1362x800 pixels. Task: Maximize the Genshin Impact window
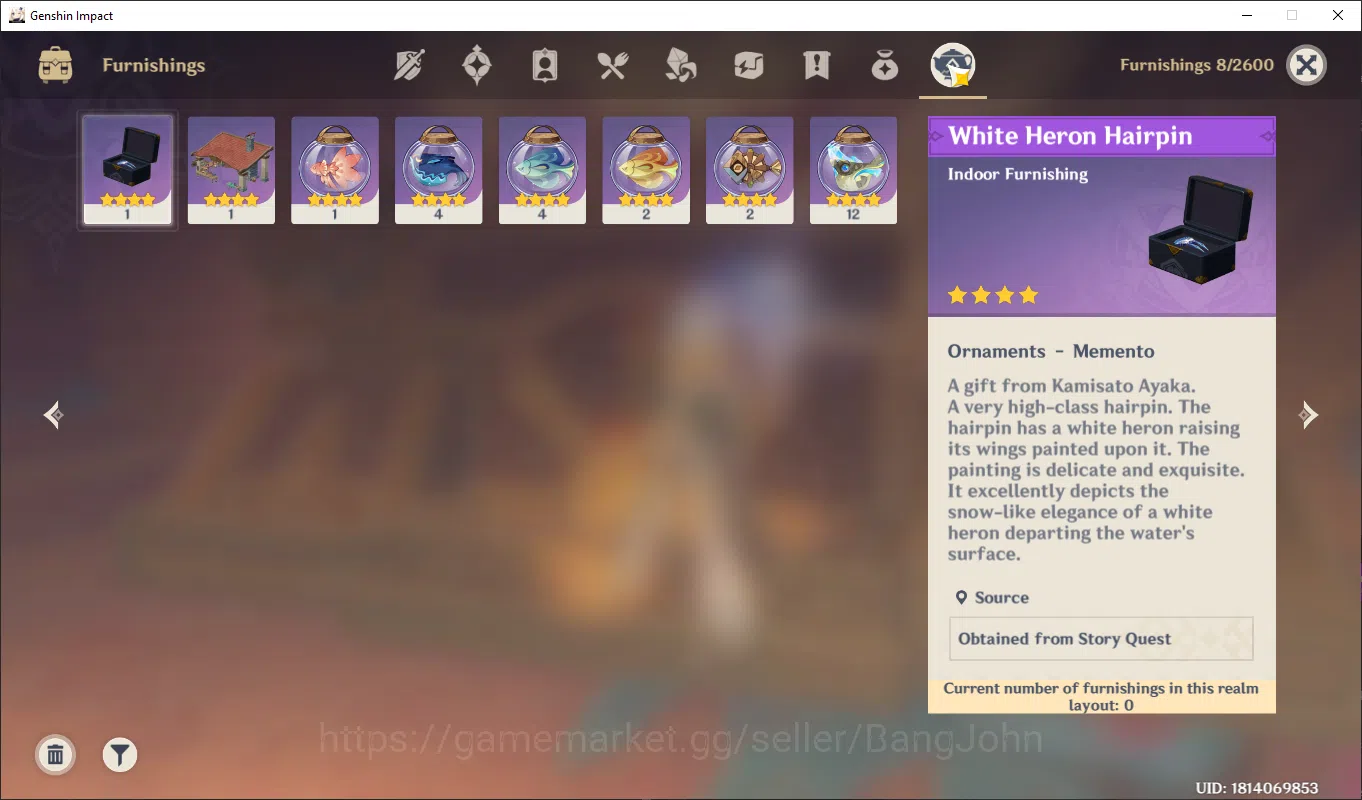click(1292, 15)
